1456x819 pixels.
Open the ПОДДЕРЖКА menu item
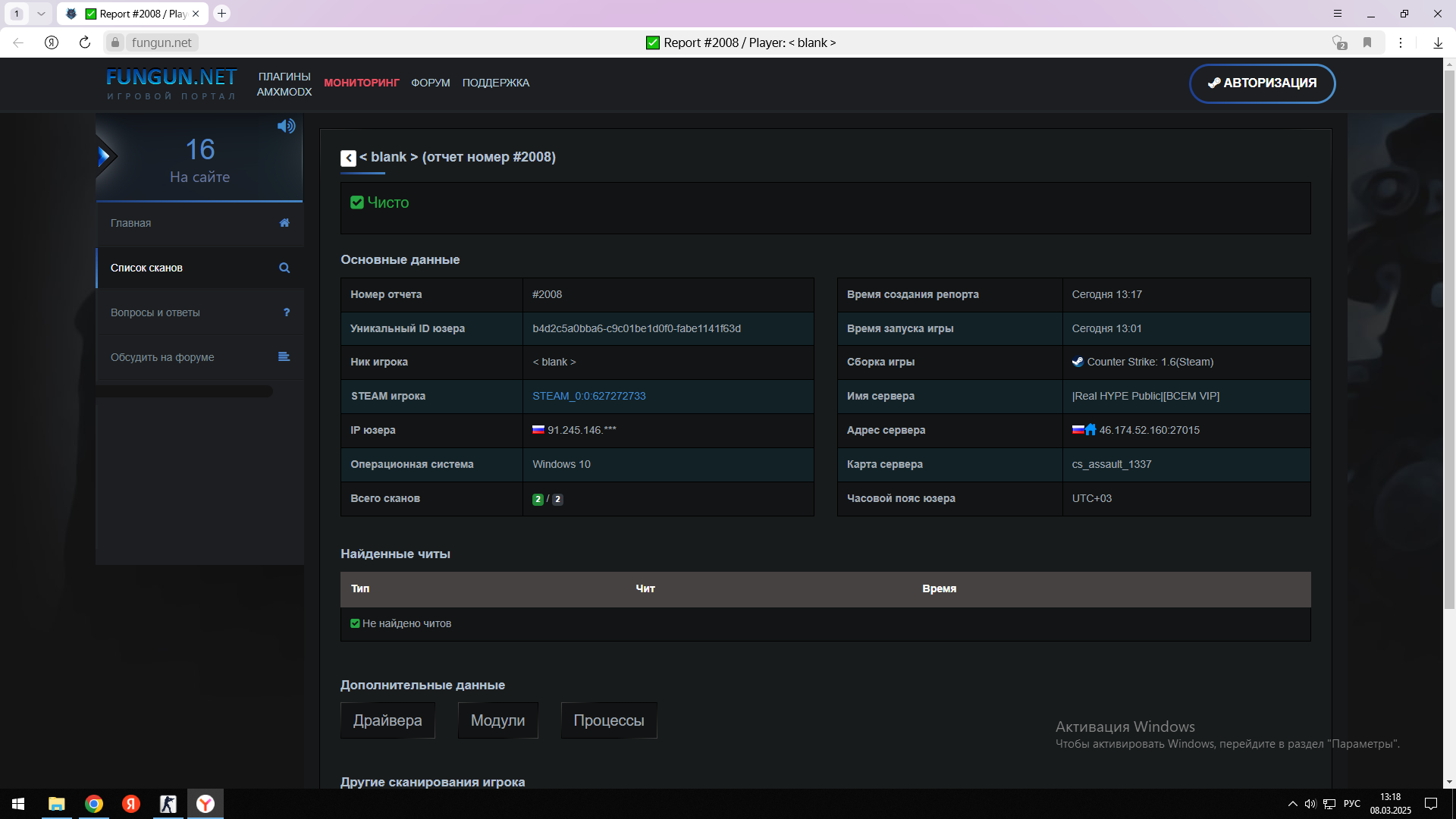pyautogui.click(x=496, y=83)
